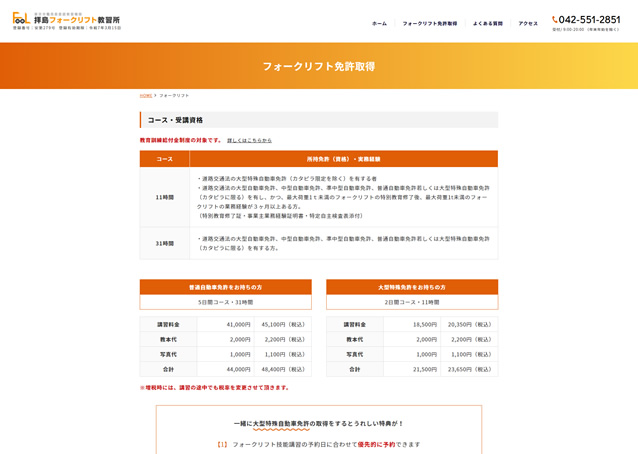Open the ホーム menu item
The image size is (638, 454).
379,24
